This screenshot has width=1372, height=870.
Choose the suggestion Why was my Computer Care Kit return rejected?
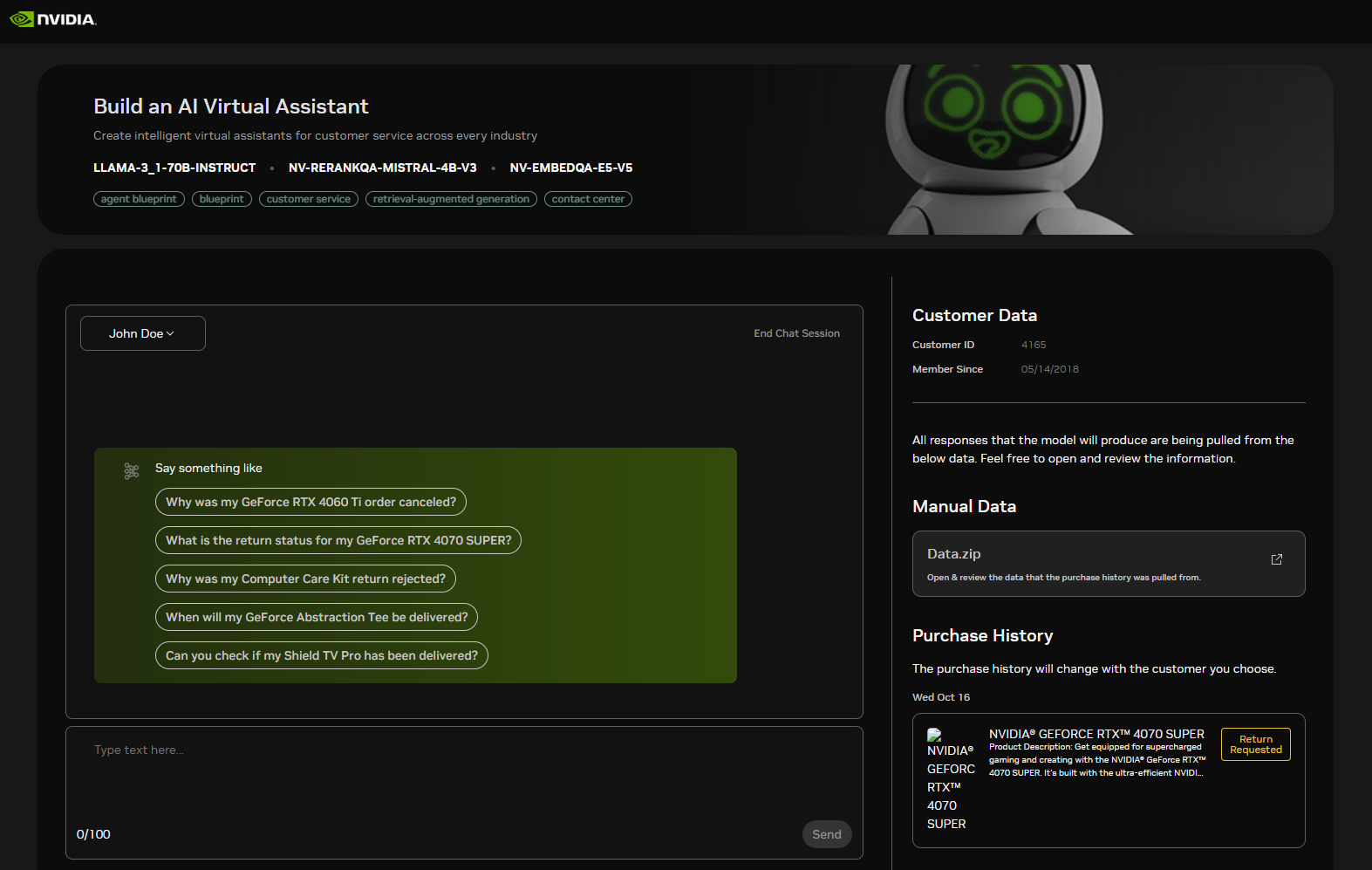point(305,579)
